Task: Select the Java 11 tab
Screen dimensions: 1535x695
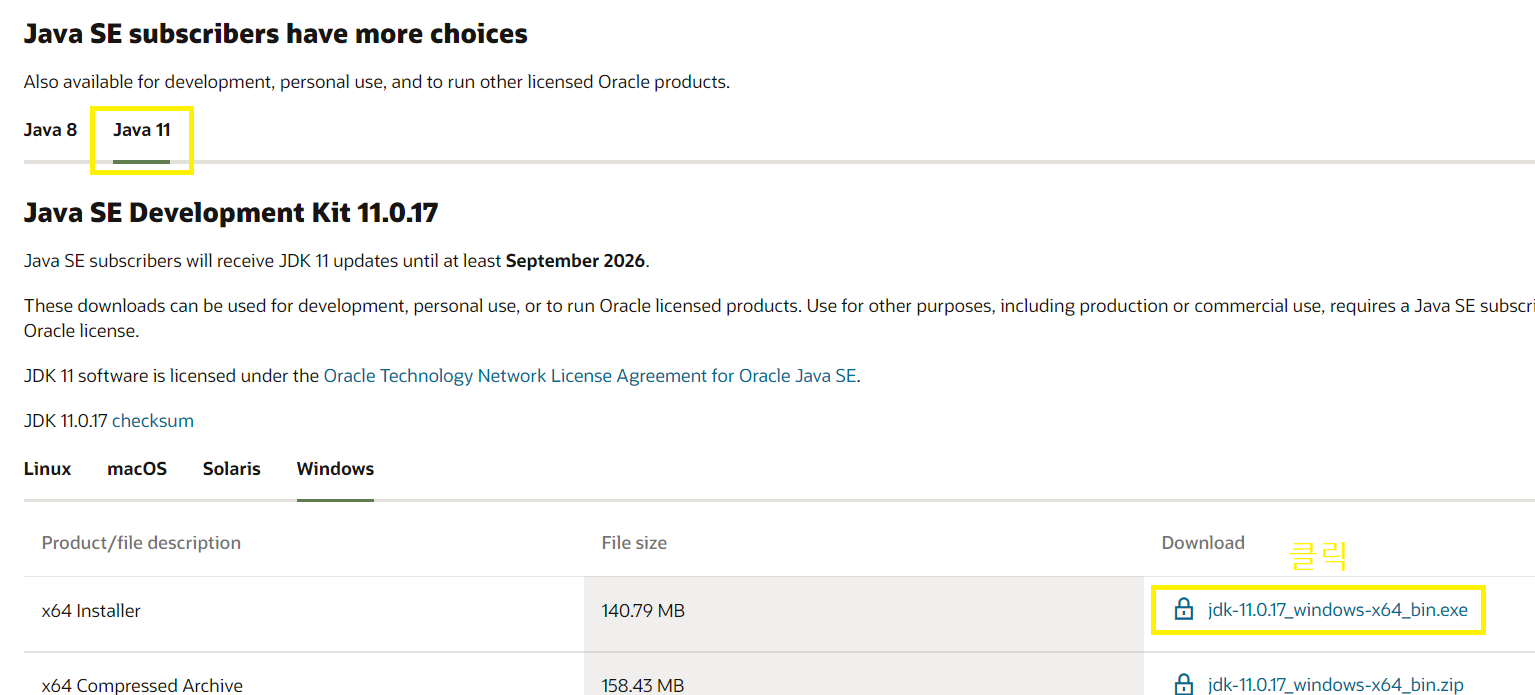Action: click(x=141, y=130)
